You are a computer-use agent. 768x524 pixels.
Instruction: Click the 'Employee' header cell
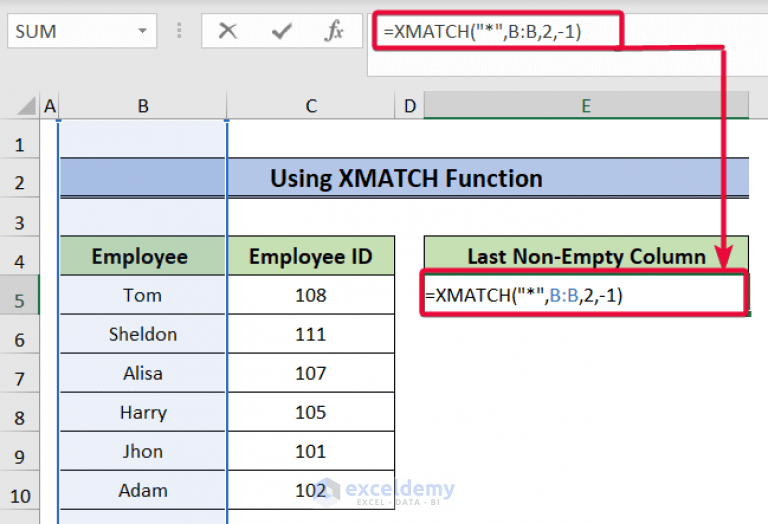(143, 256)
